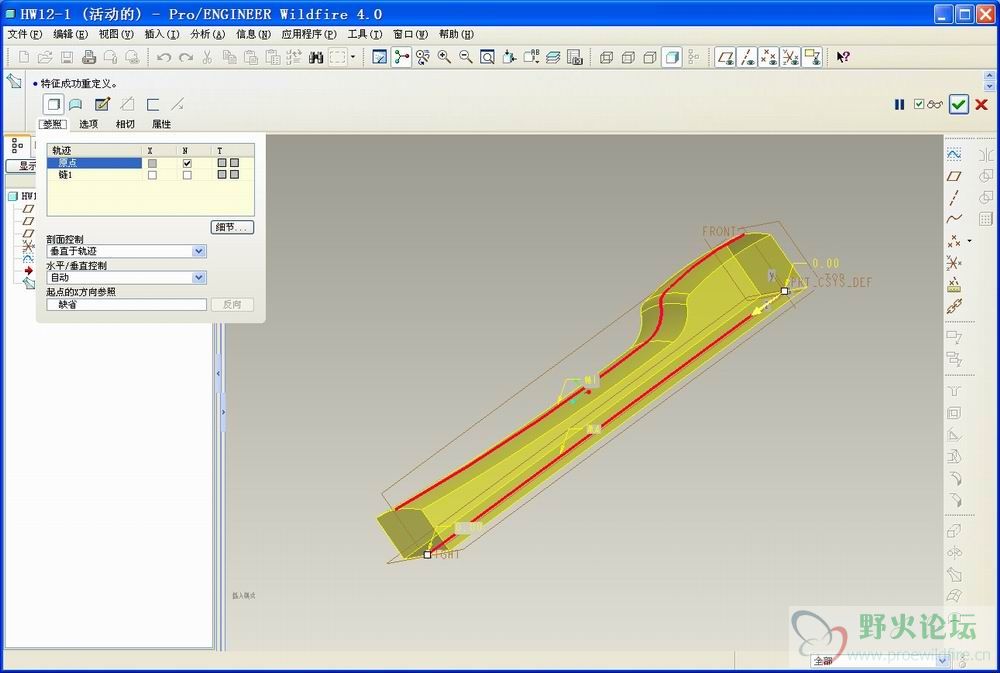
Task: Collapse navigator panel with left arrow handle
Action: click(x=218, y=373)
